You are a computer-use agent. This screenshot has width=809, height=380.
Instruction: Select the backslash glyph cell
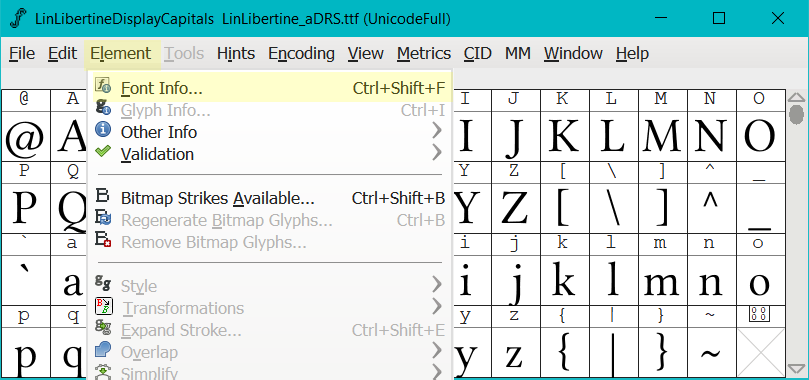click(x=614, y=208)
